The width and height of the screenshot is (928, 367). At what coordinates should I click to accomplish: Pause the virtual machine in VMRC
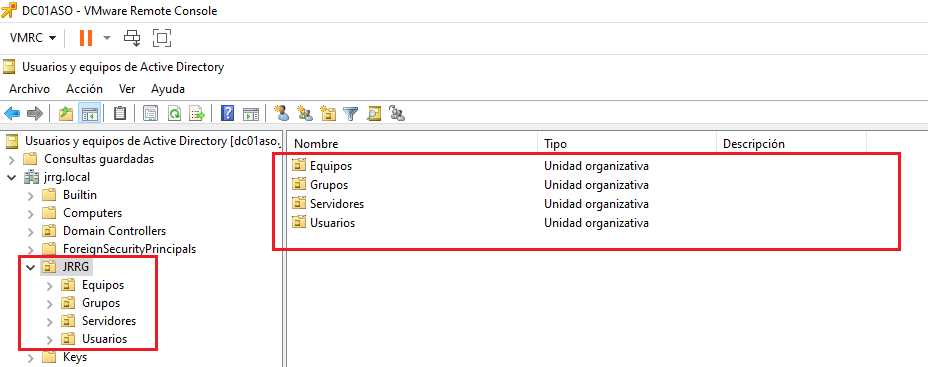coord(86,38)
